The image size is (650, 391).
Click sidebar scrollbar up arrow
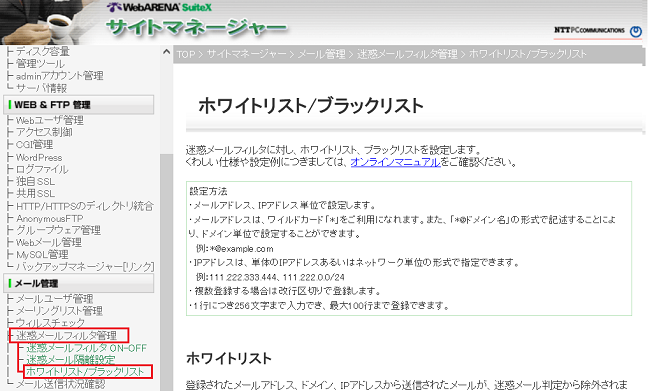166,52
